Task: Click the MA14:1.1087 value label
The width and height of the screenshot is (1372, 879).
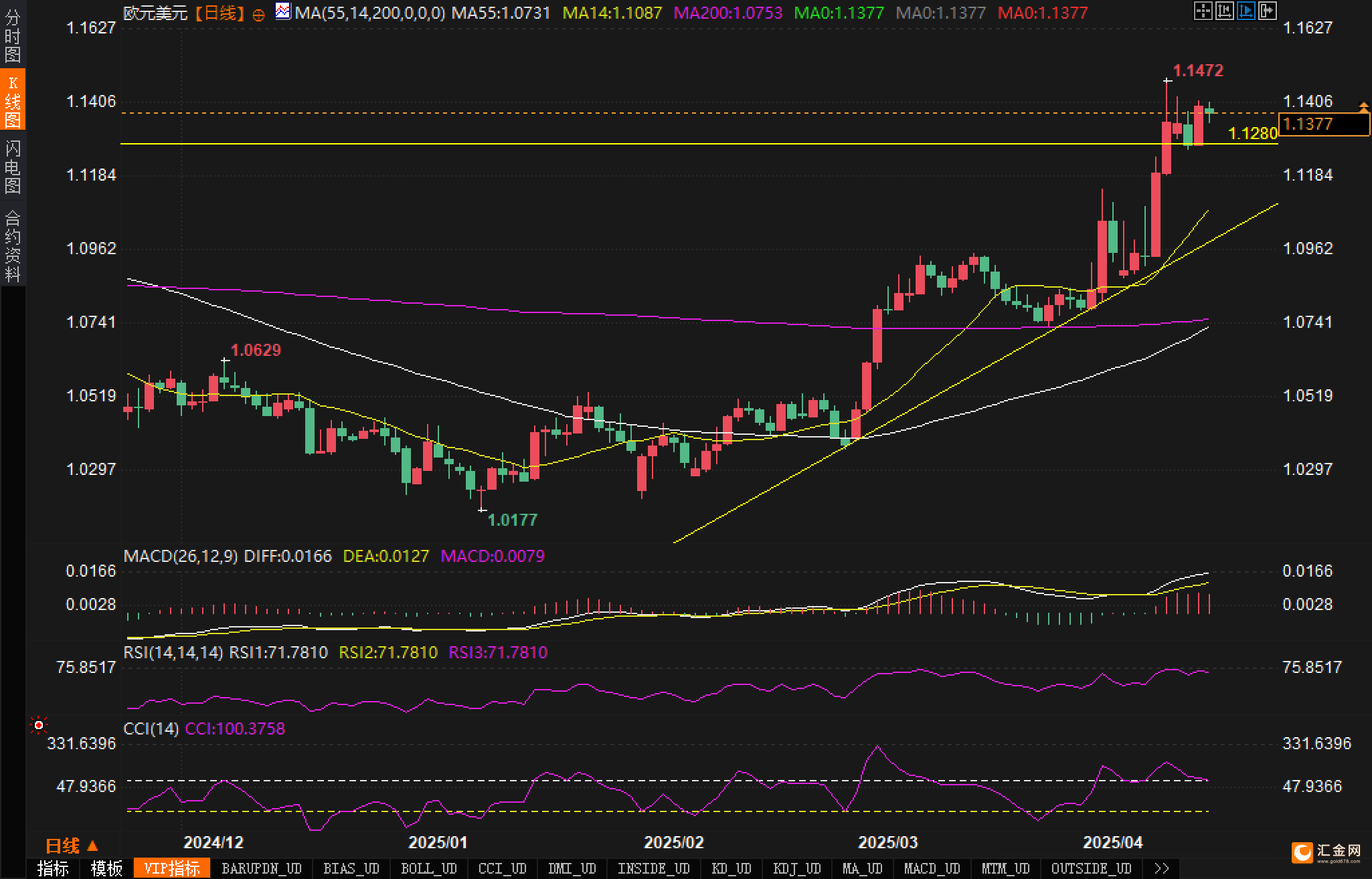Action: (612, 13)
